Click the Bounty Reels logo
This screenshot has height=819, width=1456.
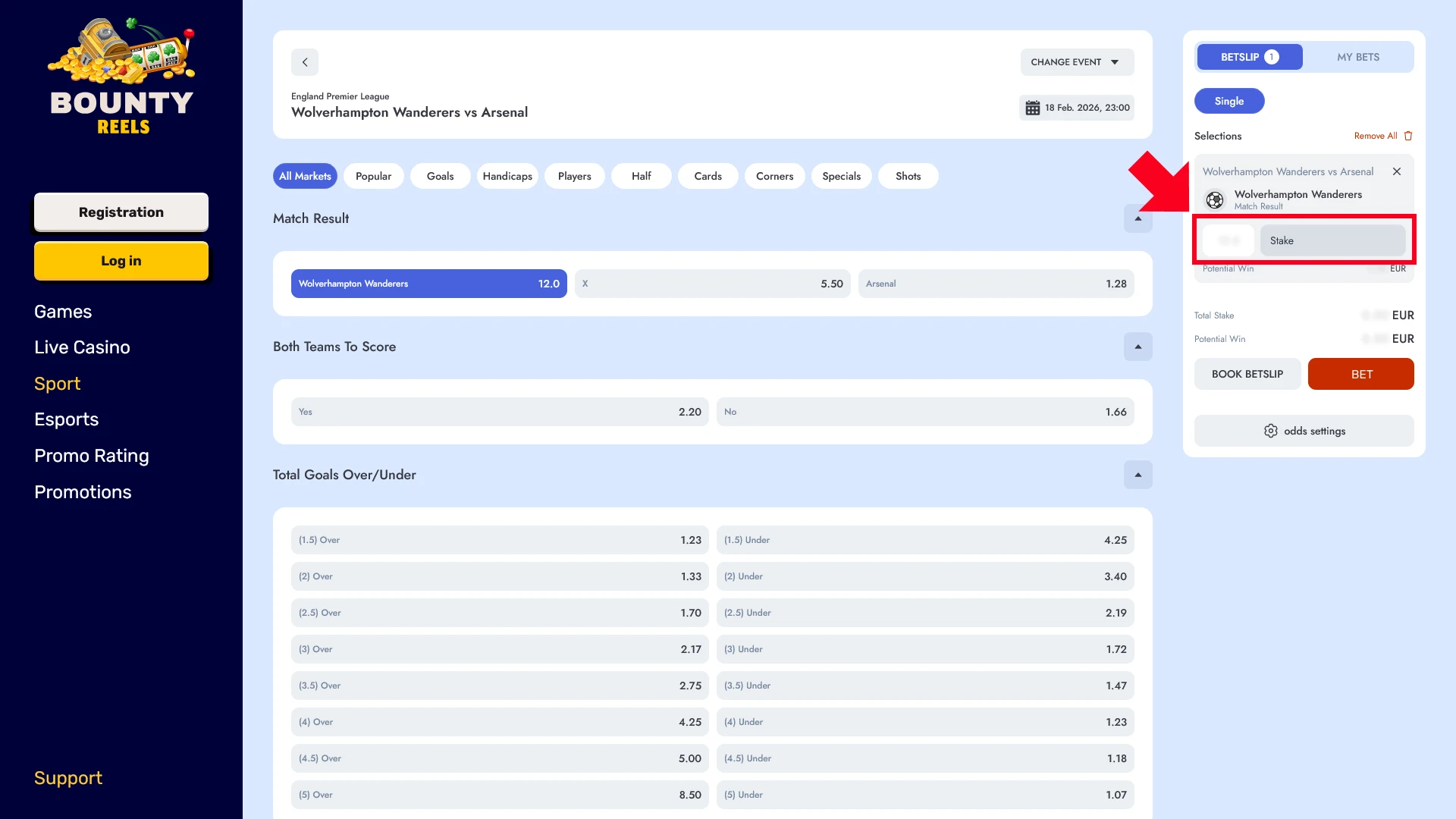(x=121, y=76)
